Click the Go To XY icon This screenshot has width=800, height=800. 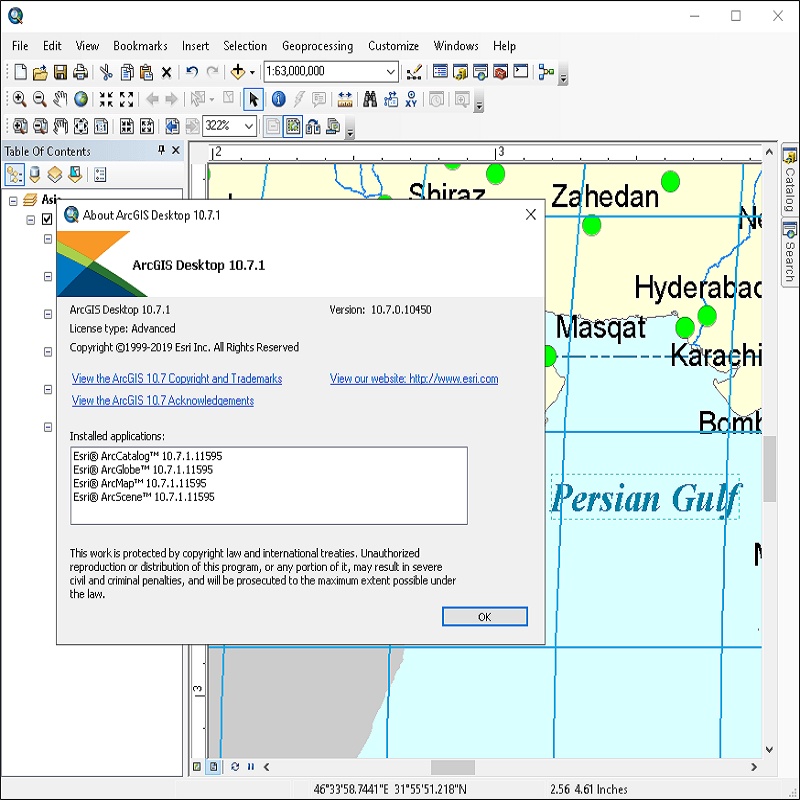411,99
